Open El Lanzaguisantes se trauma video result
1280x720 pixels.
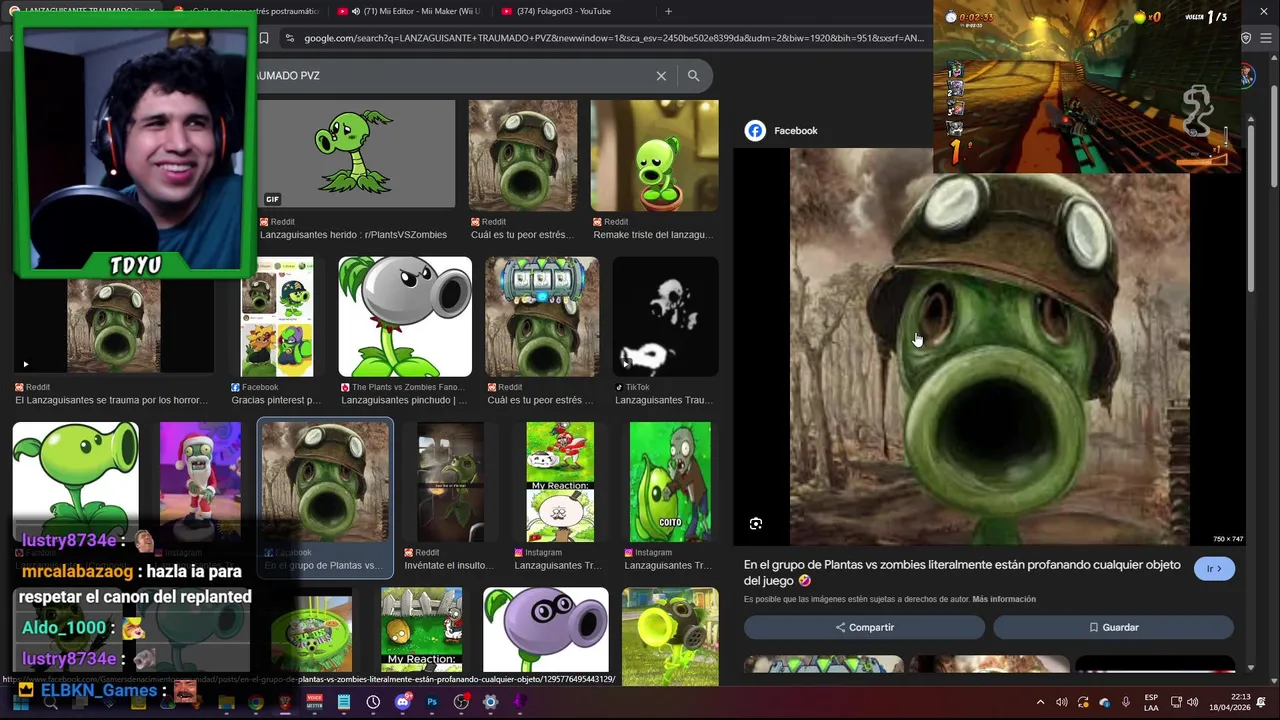[113, 325]
